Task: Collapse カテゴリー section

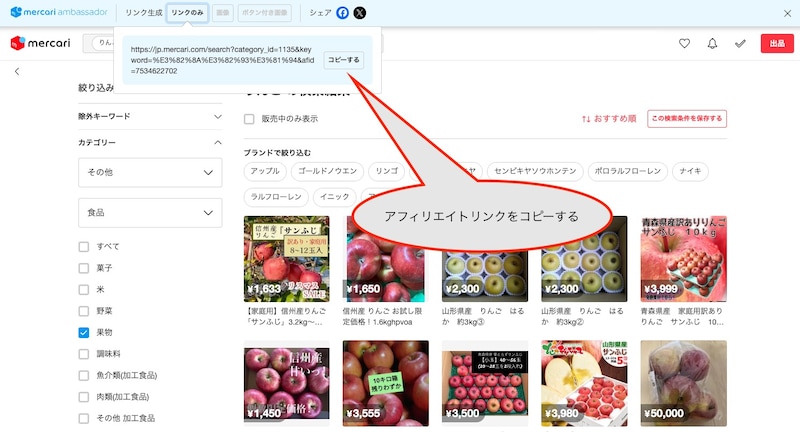Action: click(150, 142)
